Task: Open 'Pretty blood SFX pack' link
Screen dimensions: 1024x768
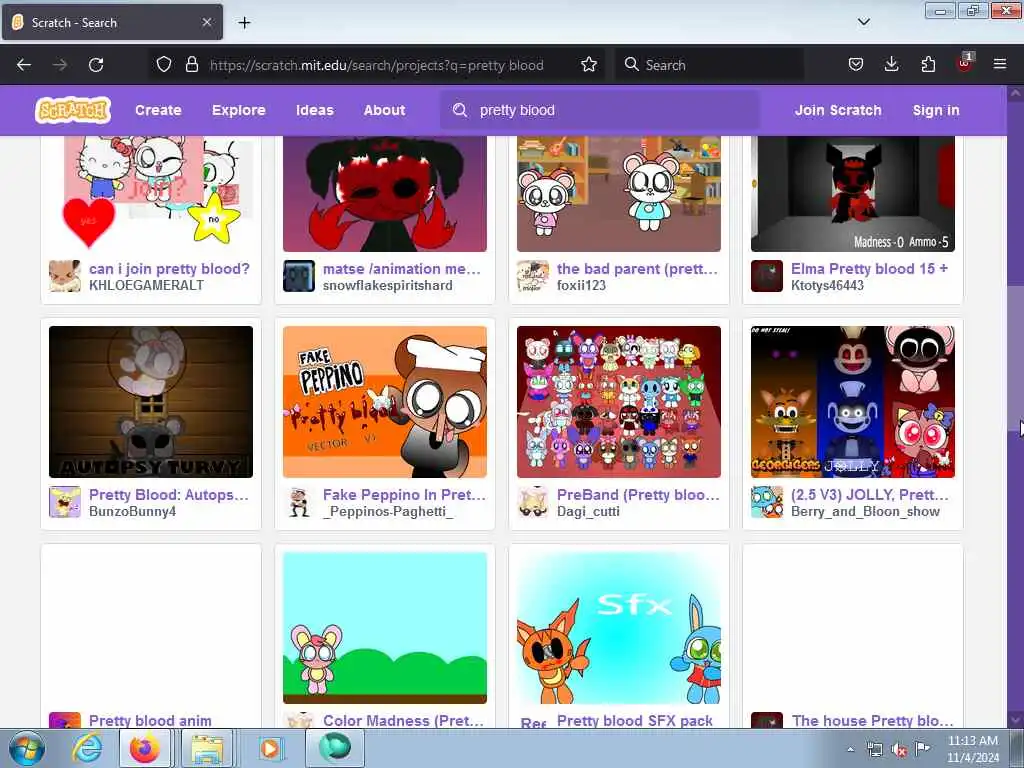Action: click(635, 720)
